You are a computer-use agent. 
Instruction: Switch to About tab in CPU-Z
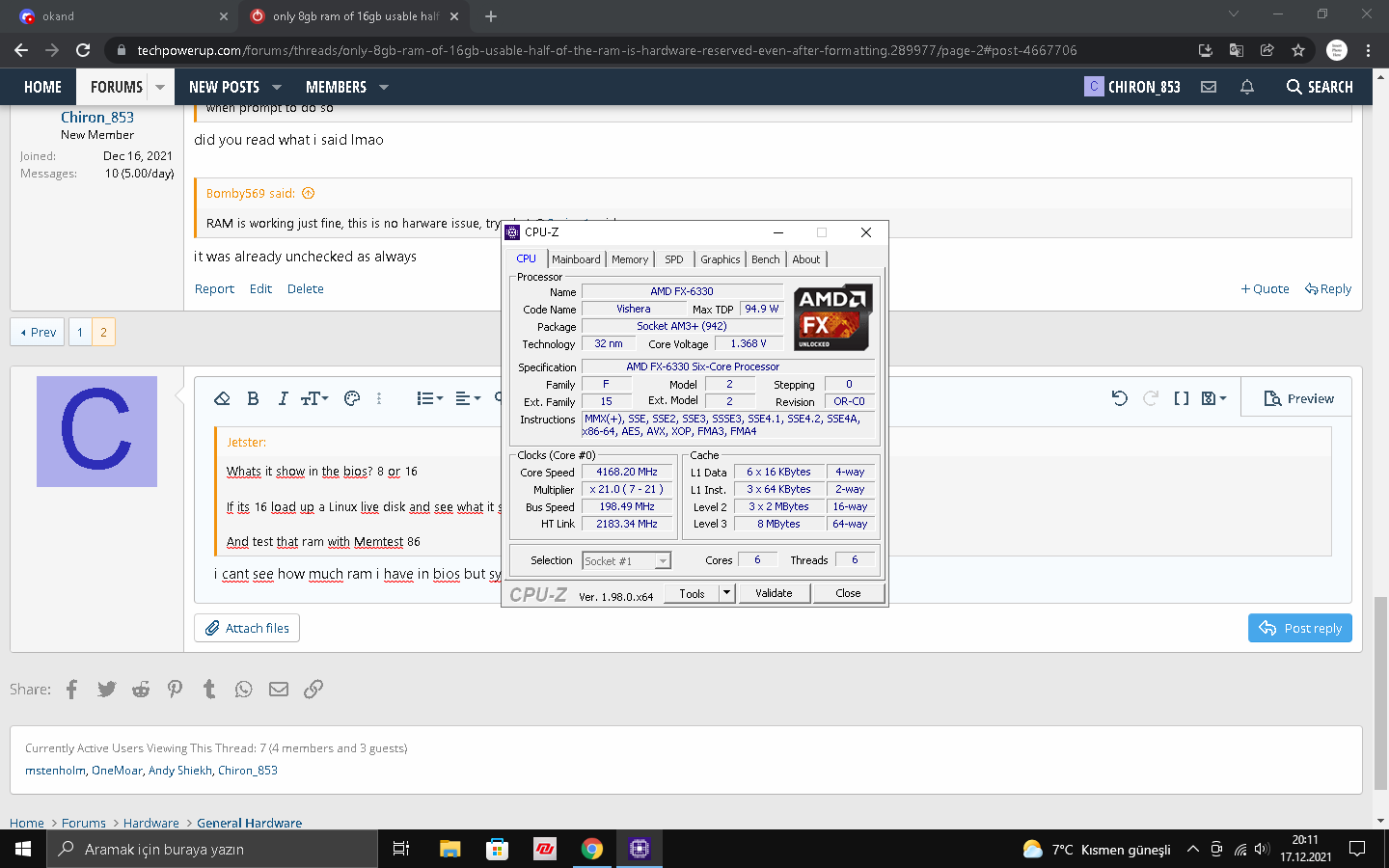coord(806,259)
